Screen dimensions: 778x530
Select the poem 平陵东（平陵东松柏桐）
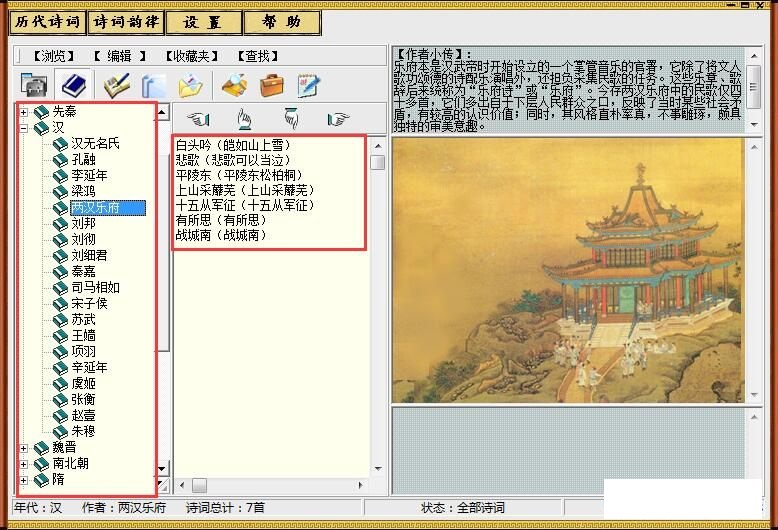[239, 175]
